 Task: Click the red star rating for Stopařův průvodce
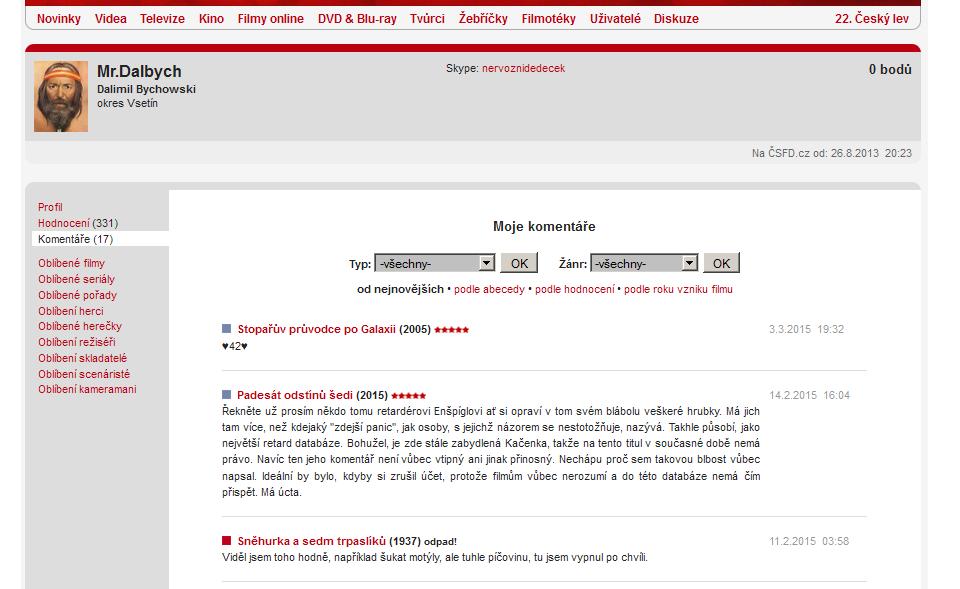(451, 329)
